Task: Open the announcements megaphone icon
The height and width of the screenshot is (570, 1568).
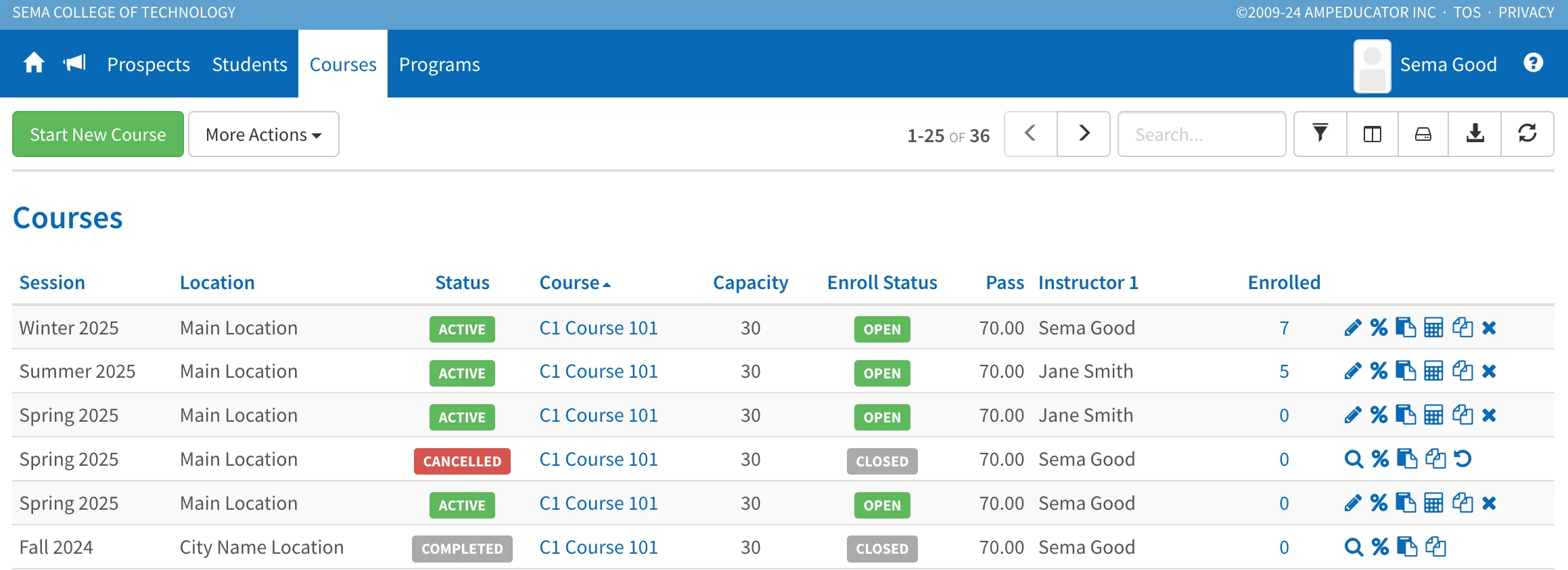Action: tap(74, 64)
